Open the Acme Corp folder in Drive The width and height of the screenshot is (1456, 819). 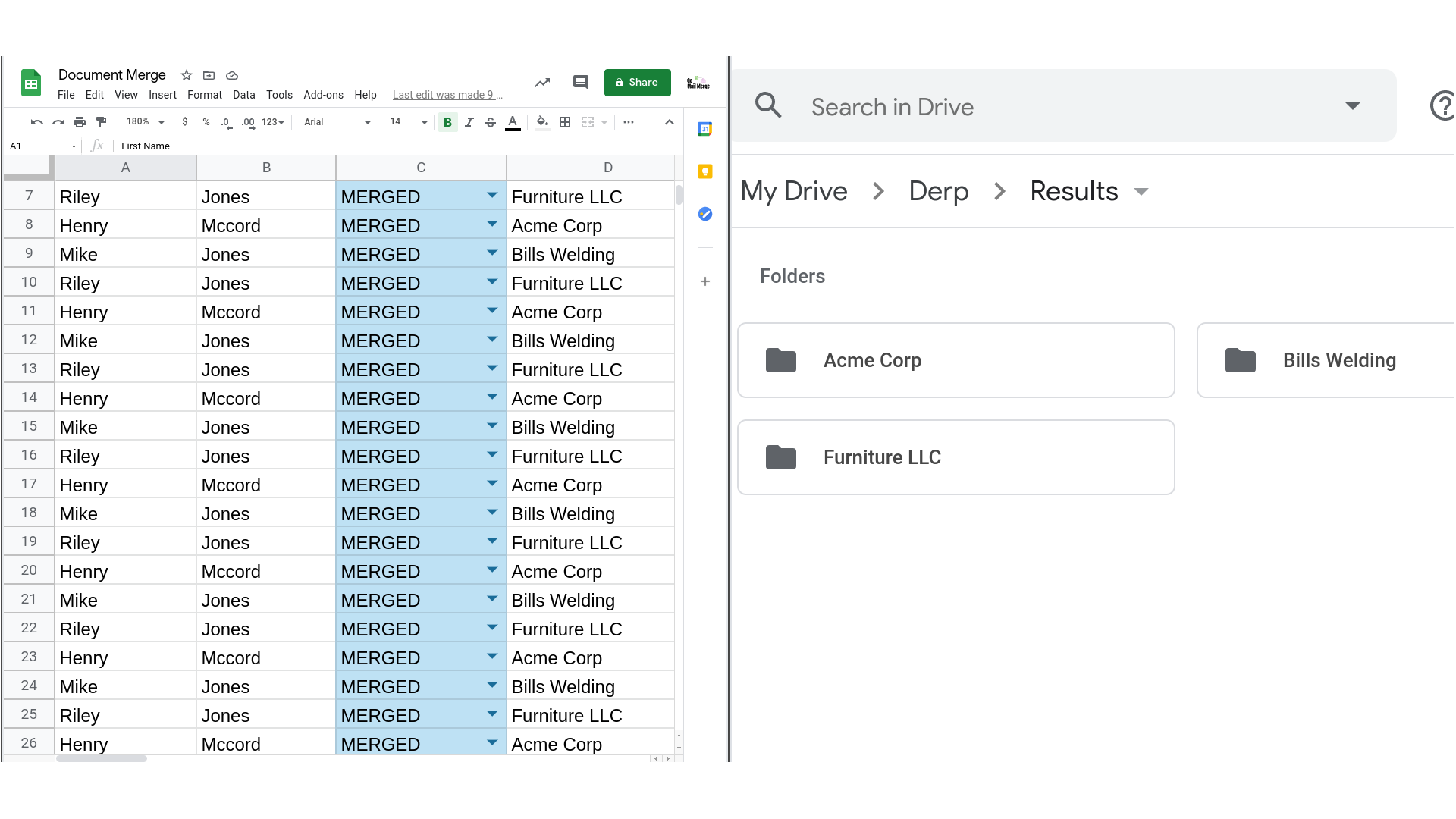pyautogui.click(x=955, y=360)
